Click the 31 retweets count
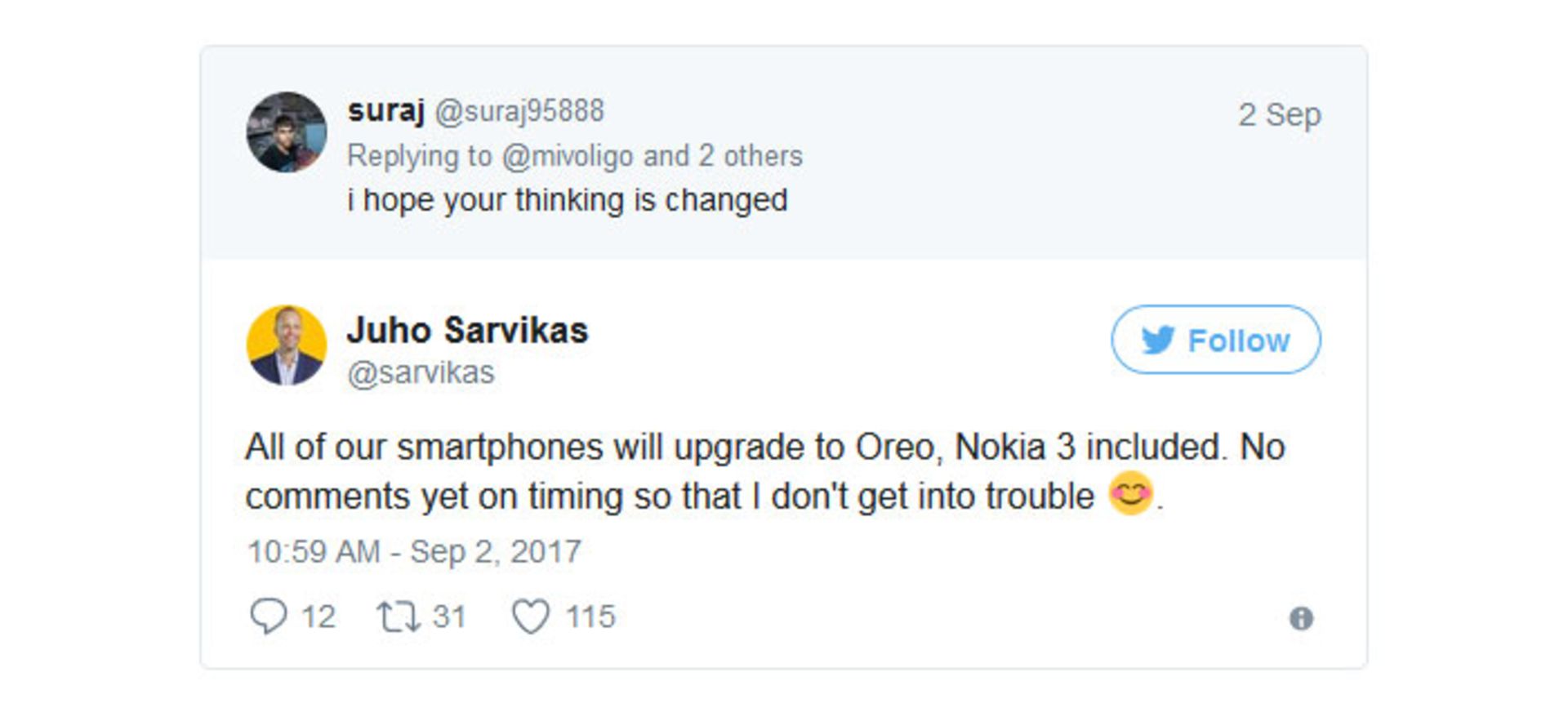This screenshot has width=1568, height=717. (x=449, y=617)
